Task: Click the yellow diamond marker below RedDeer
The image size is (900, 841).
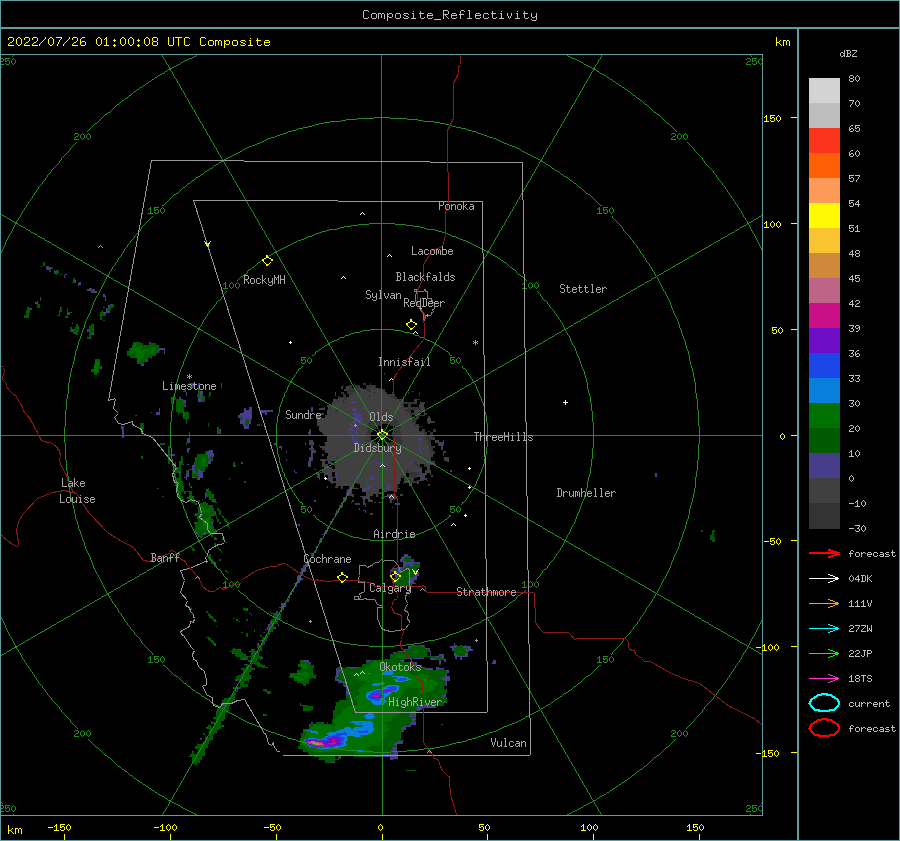Action: (412, 325)
